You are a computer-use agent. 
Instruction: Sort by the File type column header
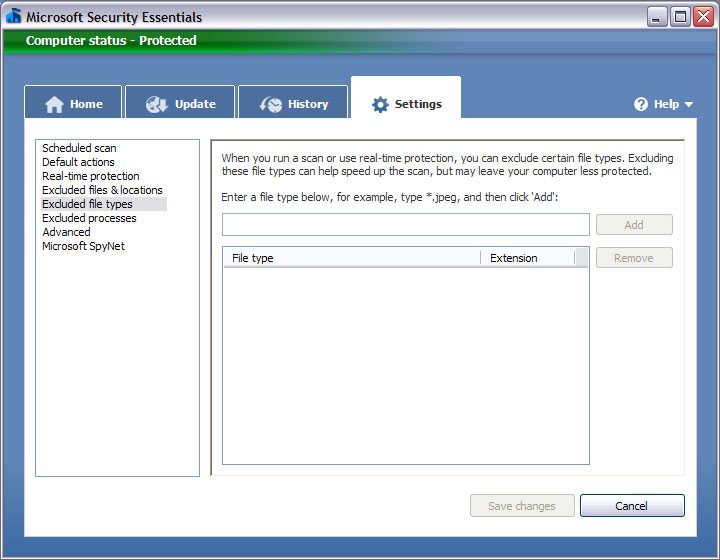pyautogui.click(x=352, y=258)
